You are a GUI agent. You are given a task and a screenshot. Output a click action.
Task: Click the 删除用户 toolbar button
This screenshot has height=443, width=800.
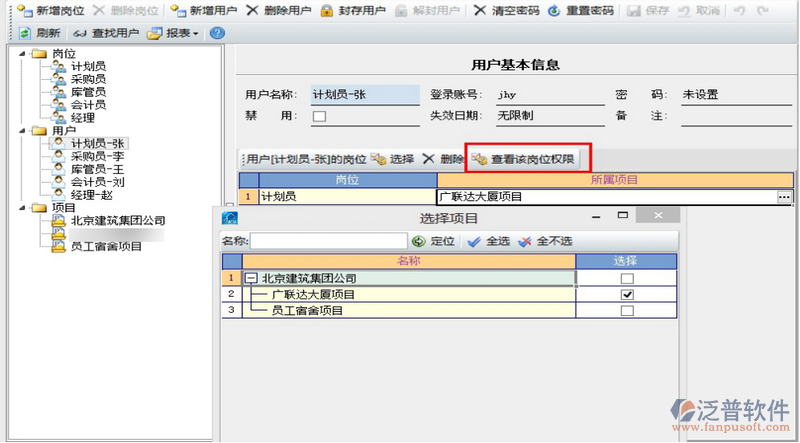click(279, 10)
